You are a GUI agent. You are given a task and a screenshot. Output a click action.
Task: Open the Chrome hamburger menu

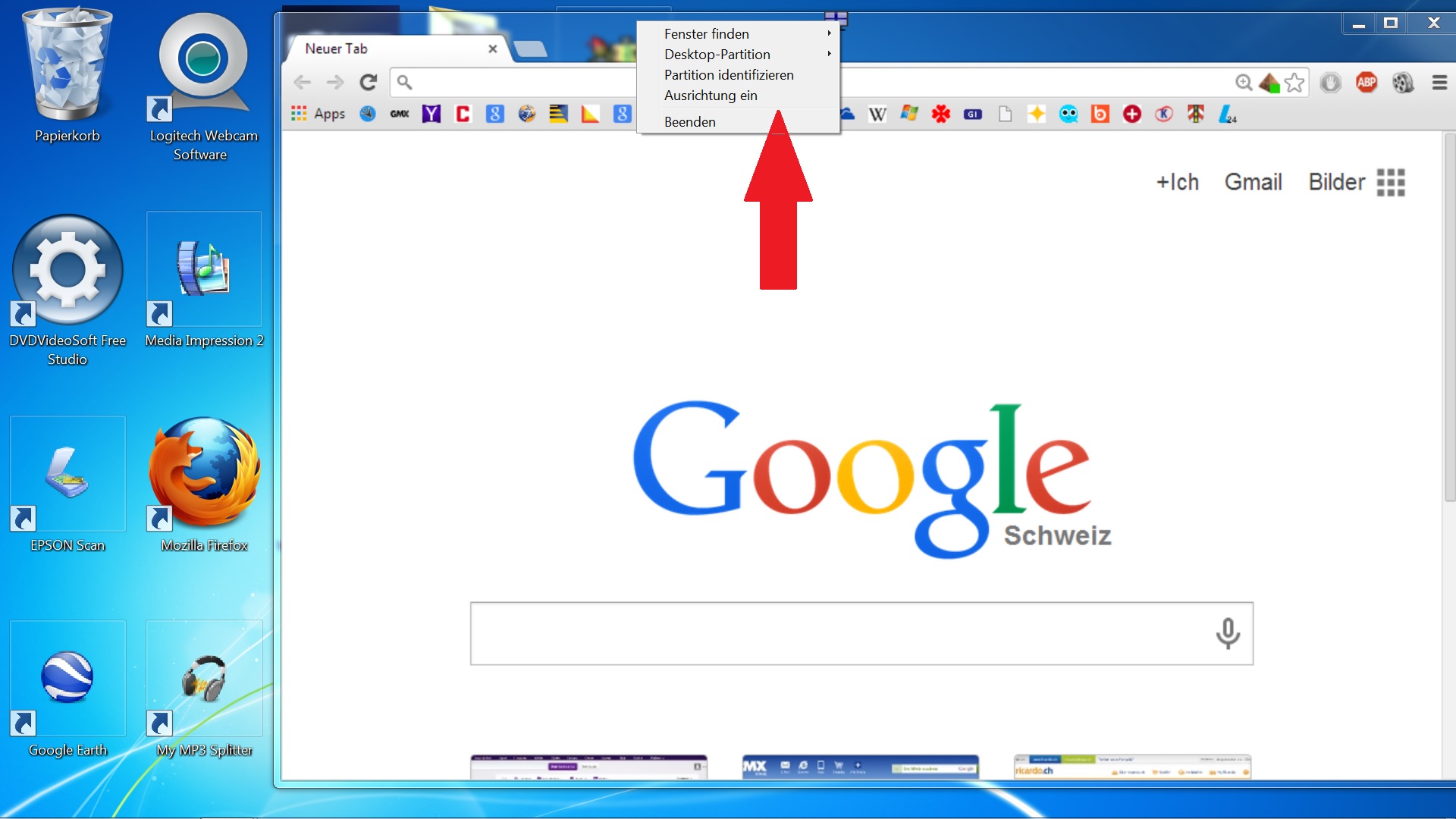click(1439, 83)
